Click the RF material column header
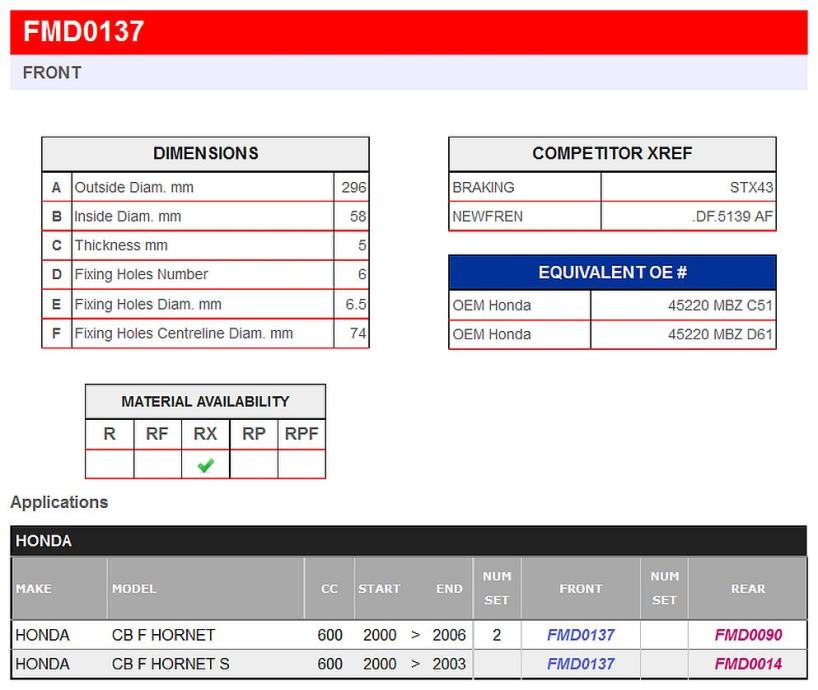The width and height of the screenshot is (818, 690). pyautogui.click(x=157, y=434)
